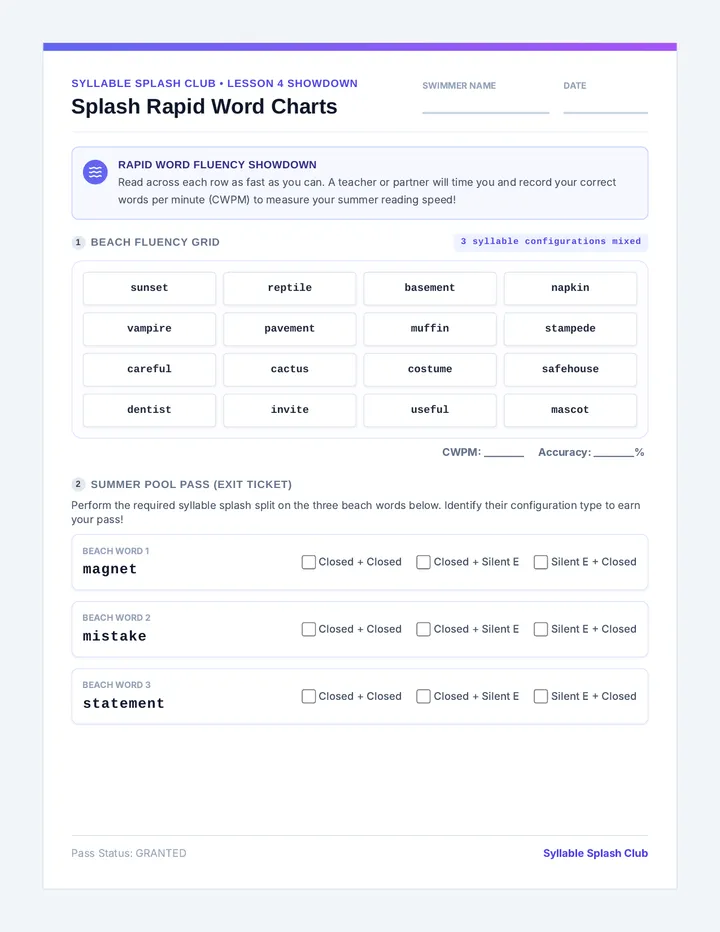Viewport: 720px width, 932px height.
Task: Tick Closed + Silent E for magnet
Action: coord(423,562)
